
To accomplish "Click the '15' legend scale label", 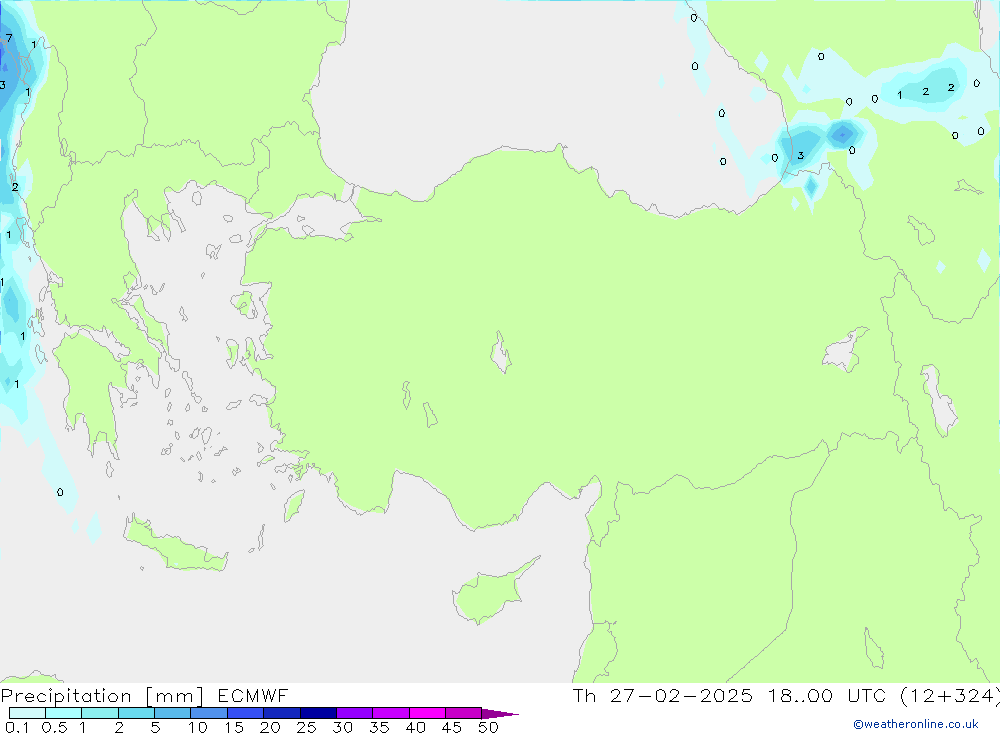I will [234, 727].
